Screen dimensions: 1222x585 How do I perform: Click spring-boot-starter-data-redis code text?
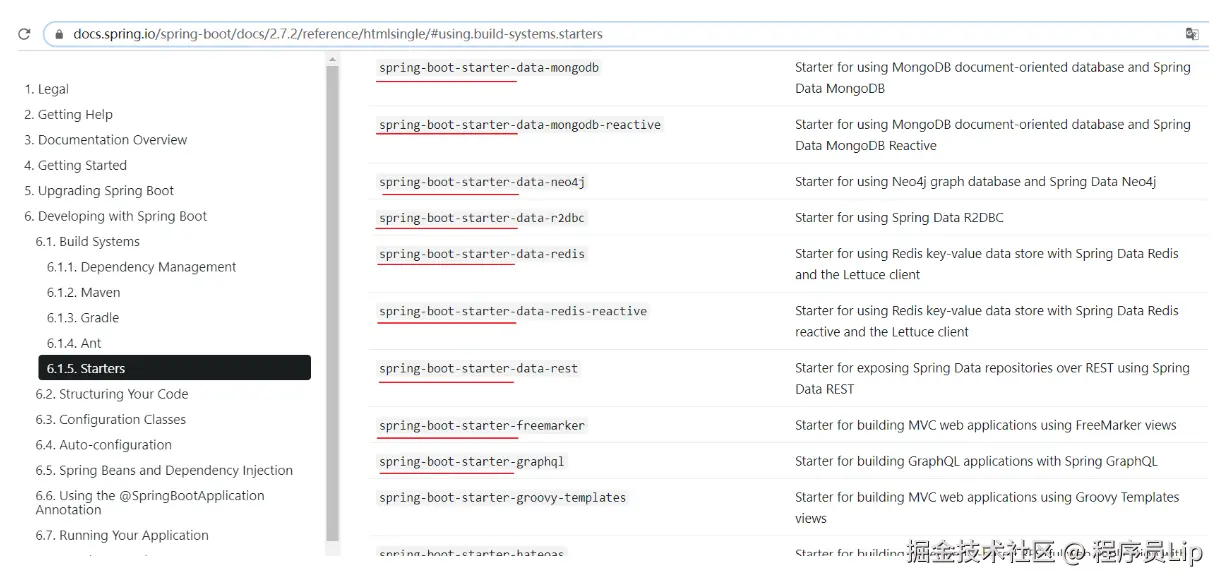tap(482, 254)
